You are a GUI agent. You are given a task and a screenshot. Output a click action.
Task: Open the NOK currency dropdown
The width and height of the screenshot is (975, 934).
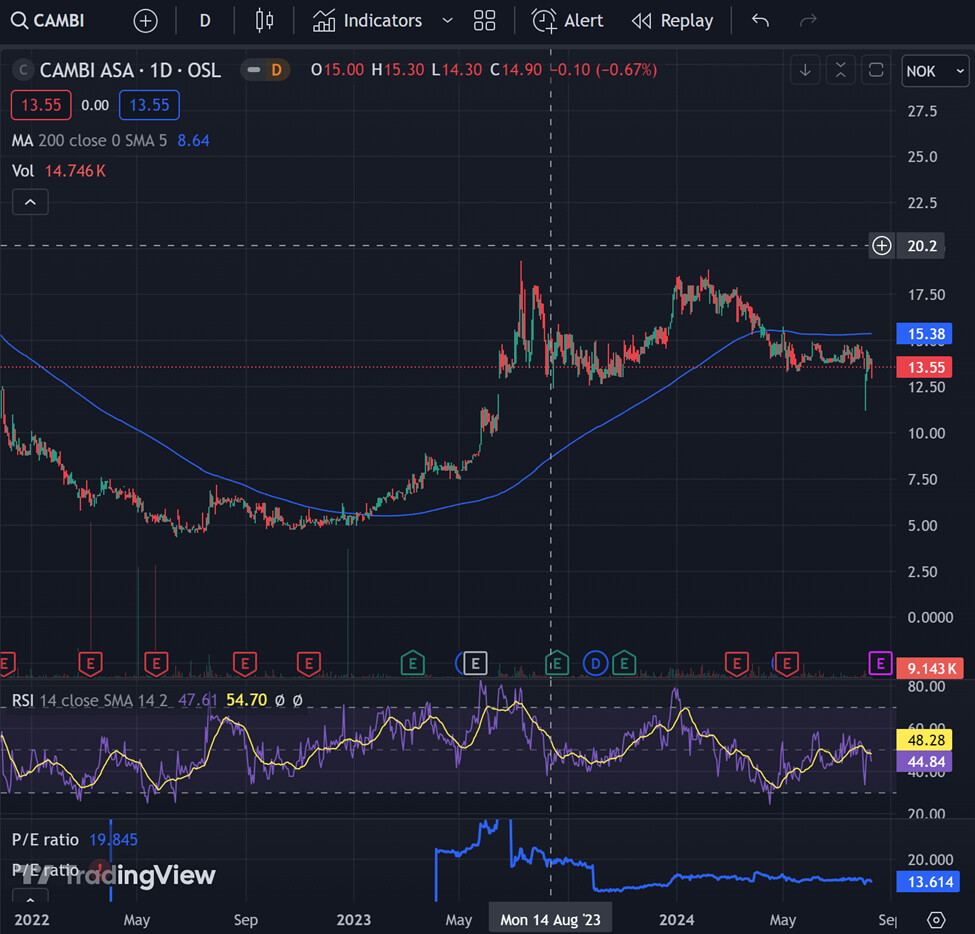click(x=934, y=71)
